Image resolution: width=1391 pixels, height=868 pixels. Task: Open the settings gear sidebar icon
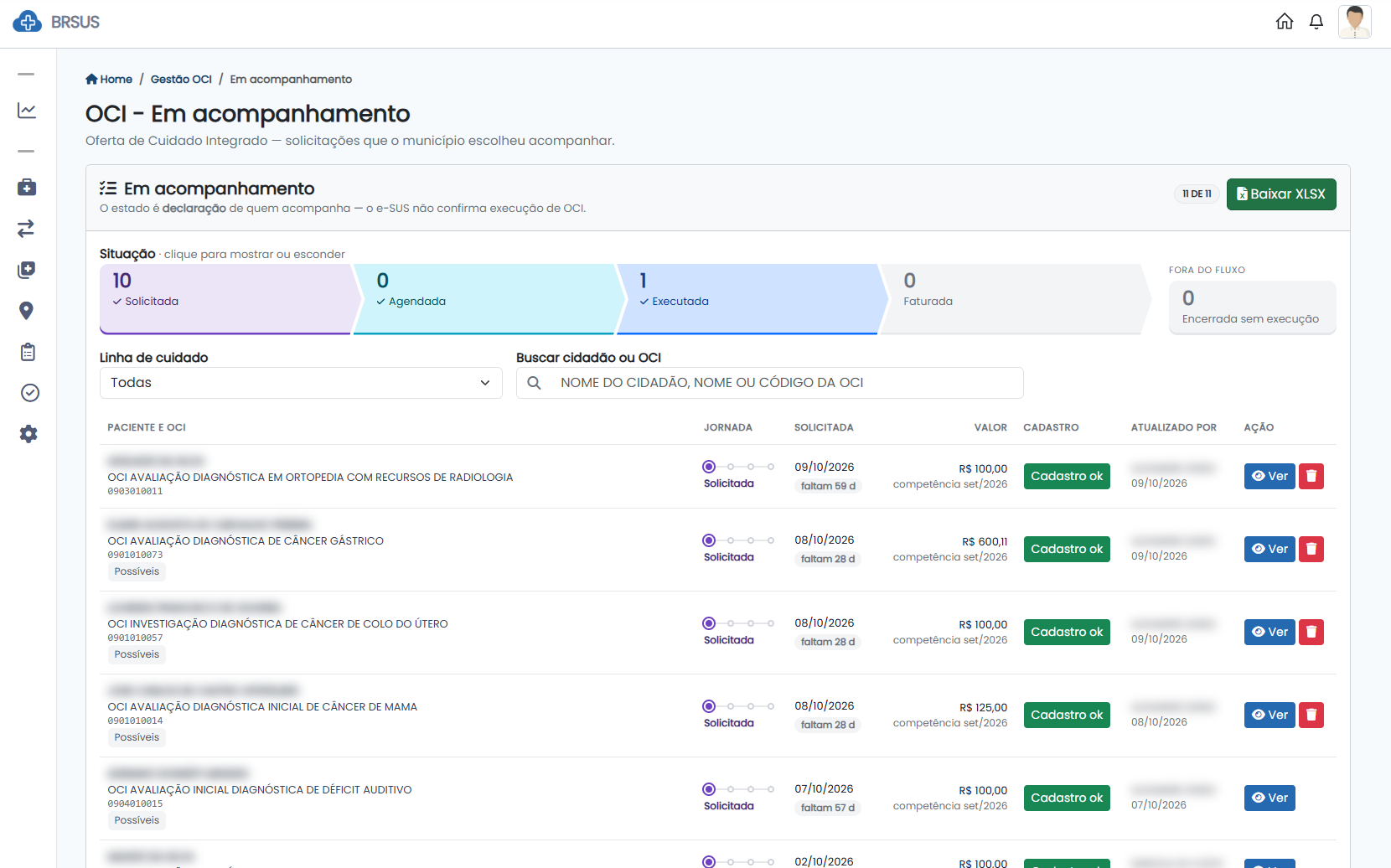28,434
